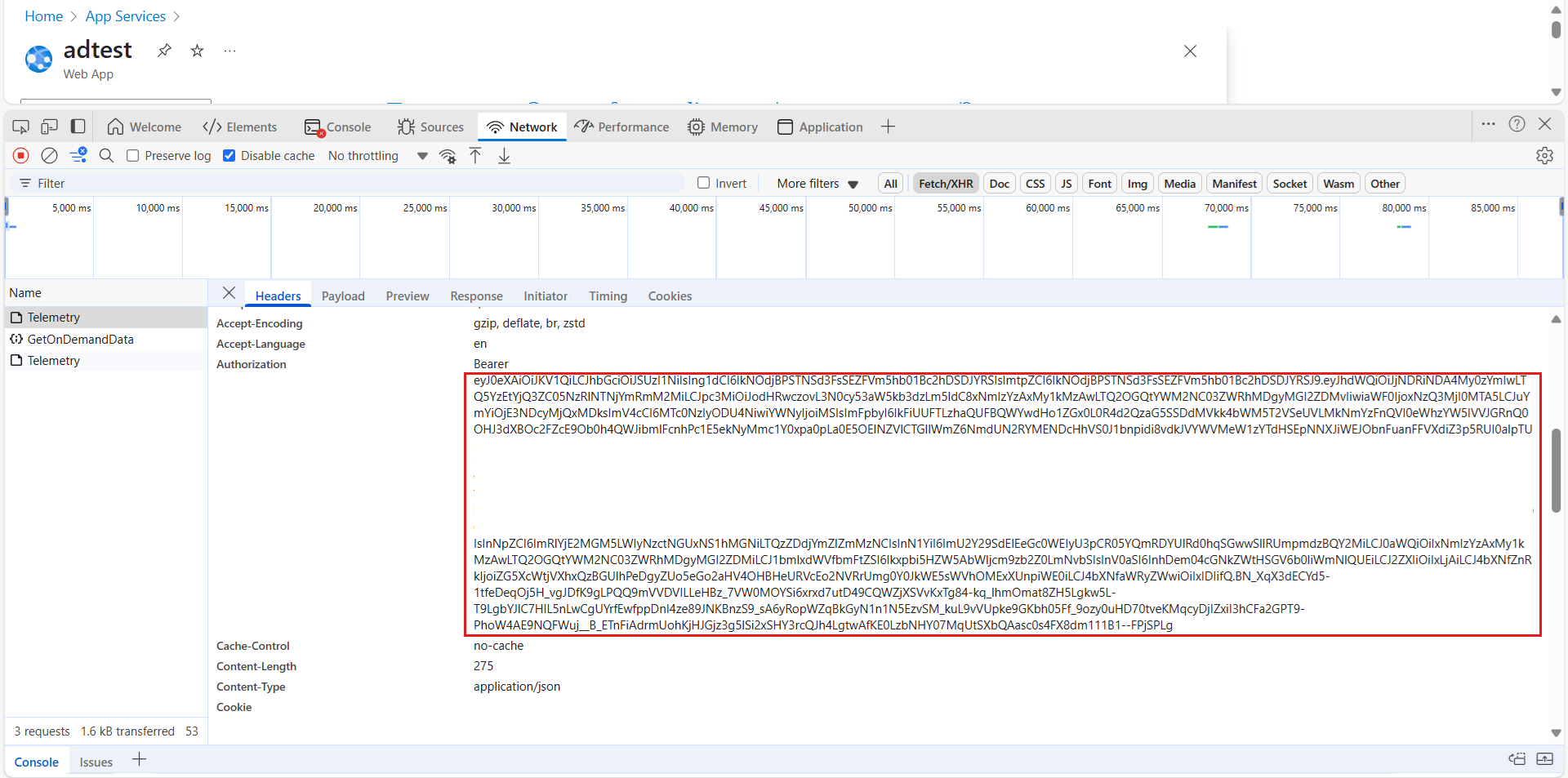This screenshot has width=1568, height=778.
Task: Toggle the CSS filter
Action: tap(1035, 184)
